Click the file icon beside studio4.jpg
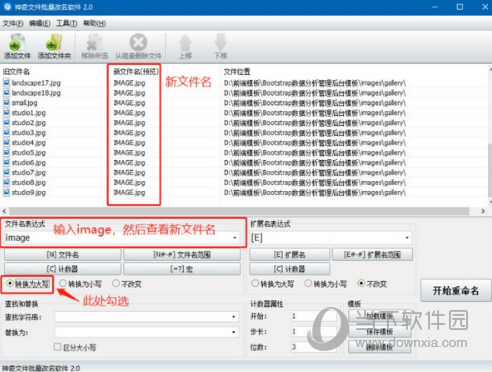 point(6,142)
